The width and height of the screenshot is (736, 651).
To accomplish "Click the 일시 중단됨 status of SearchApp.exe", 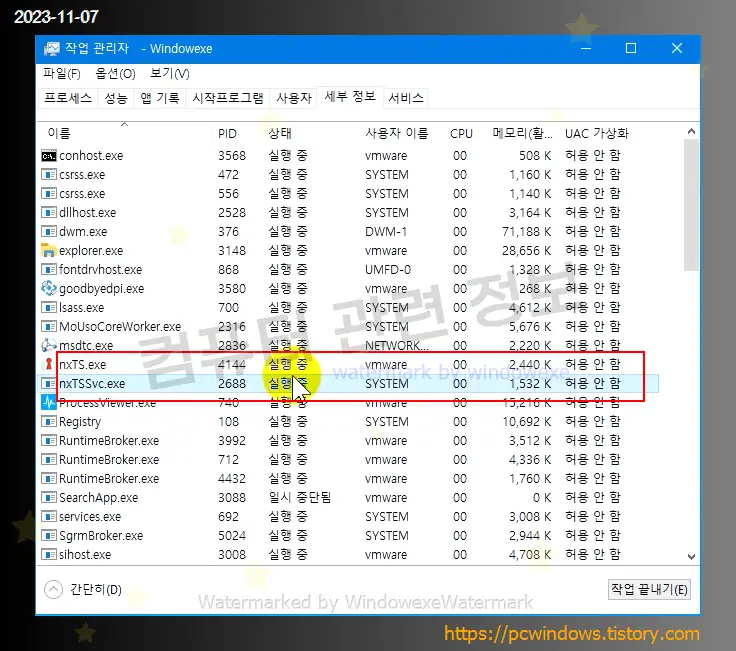I will pyautogui.click(x=299, y=498).
